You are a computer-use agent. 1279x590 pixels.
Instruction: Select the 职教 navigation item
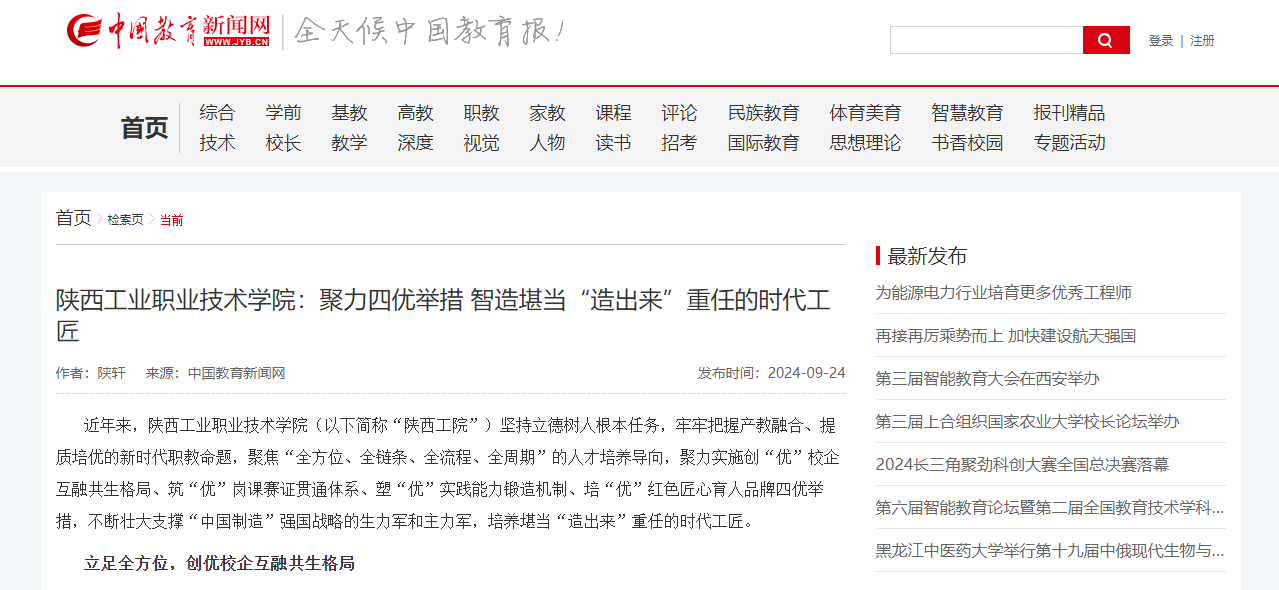(481, 113)
